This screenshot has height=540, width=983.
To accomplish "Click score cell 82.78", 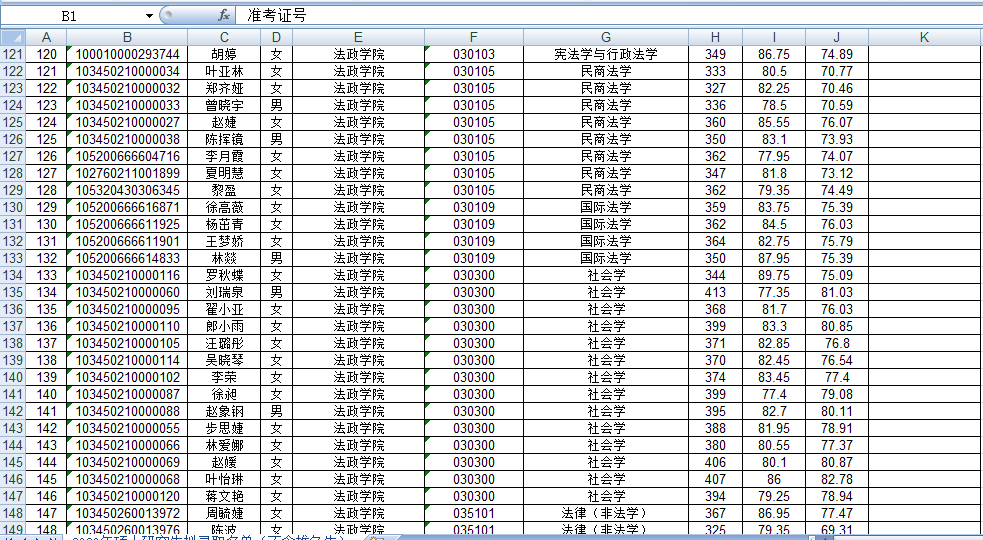I will (x=837, y=479).
